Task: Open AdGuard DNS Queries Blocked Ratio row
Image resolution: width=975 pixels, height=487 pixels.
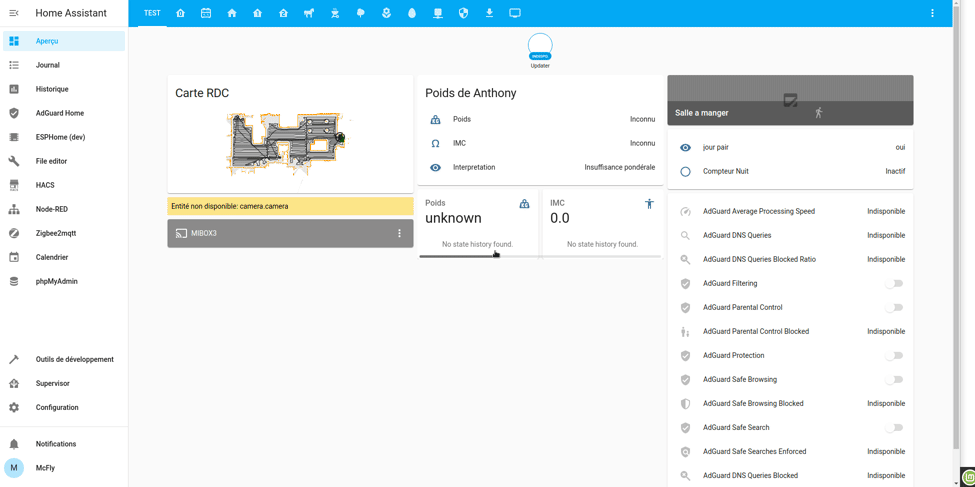Action: [x=790, y=259]
